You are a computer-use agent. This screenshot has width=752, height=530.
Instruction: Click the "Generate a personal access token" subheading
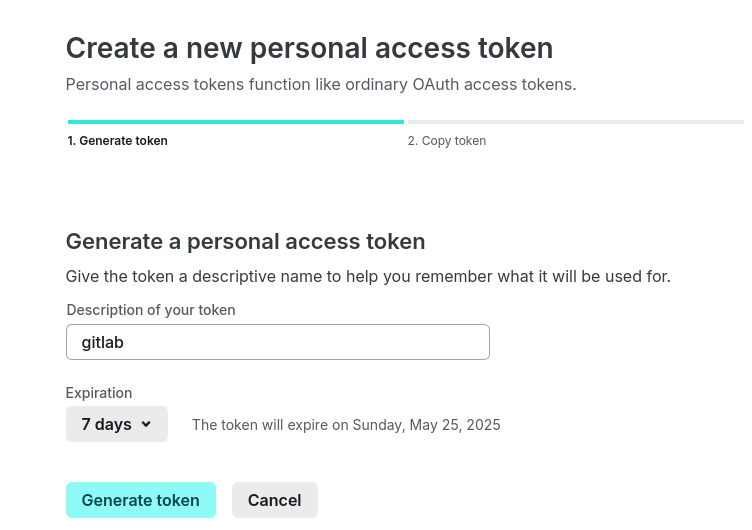[245, 241]
